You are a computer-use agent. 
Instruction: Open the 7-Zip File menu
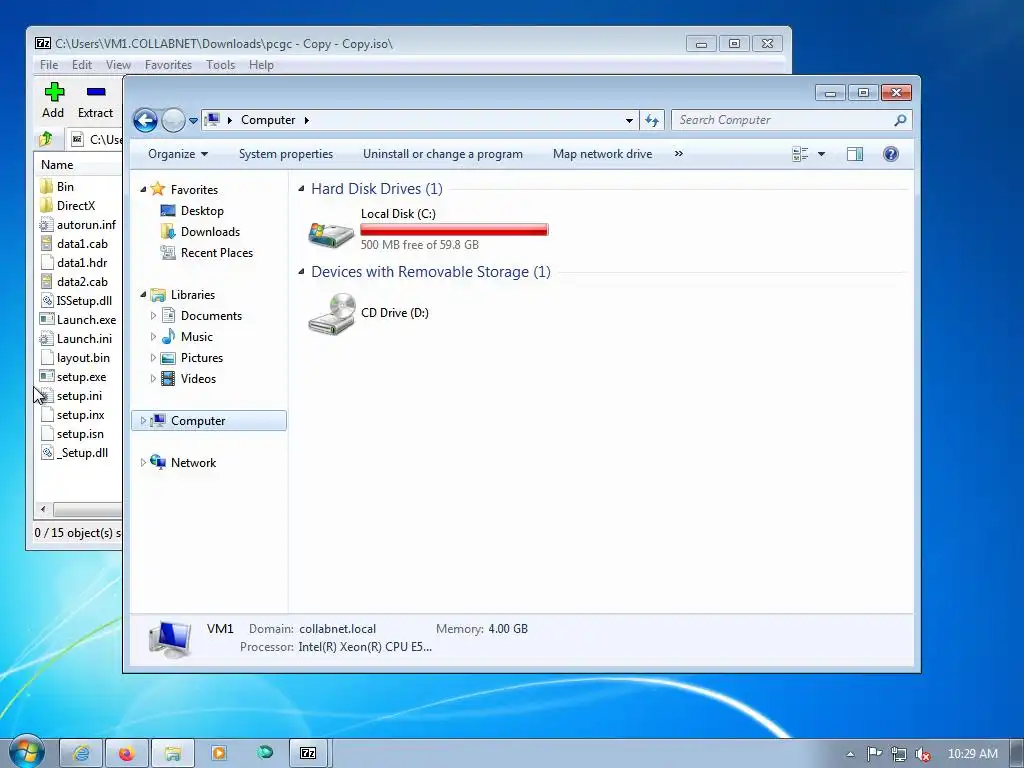click(x=49, y=65)
